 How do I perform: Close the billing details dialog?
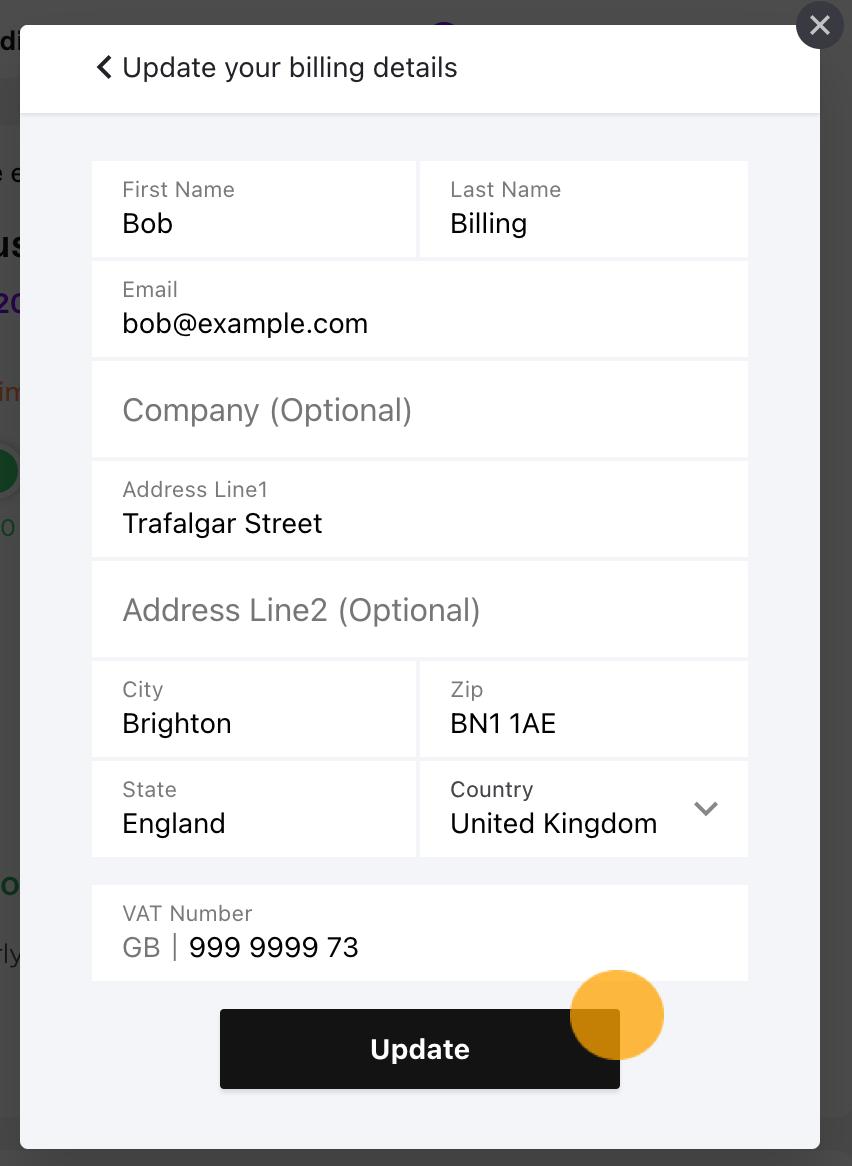click(819, 25)
